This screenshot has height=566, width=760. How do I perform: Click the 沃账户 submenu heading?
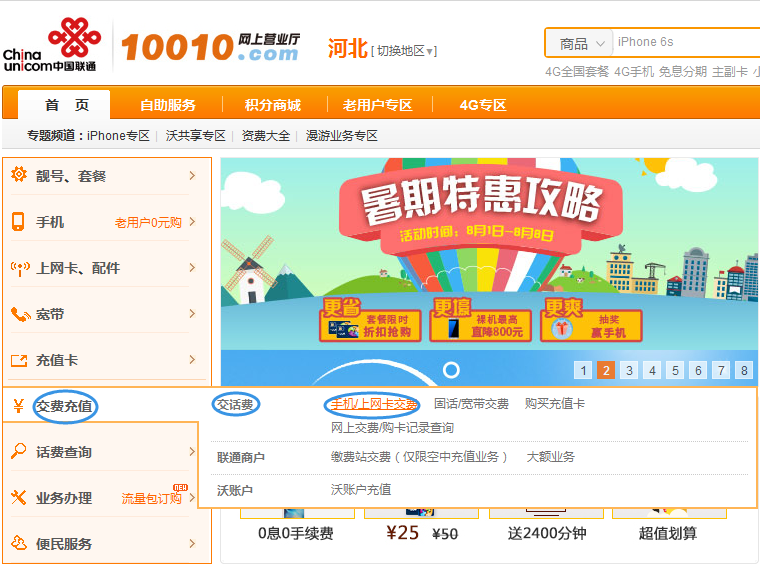(x=235, y=490)
